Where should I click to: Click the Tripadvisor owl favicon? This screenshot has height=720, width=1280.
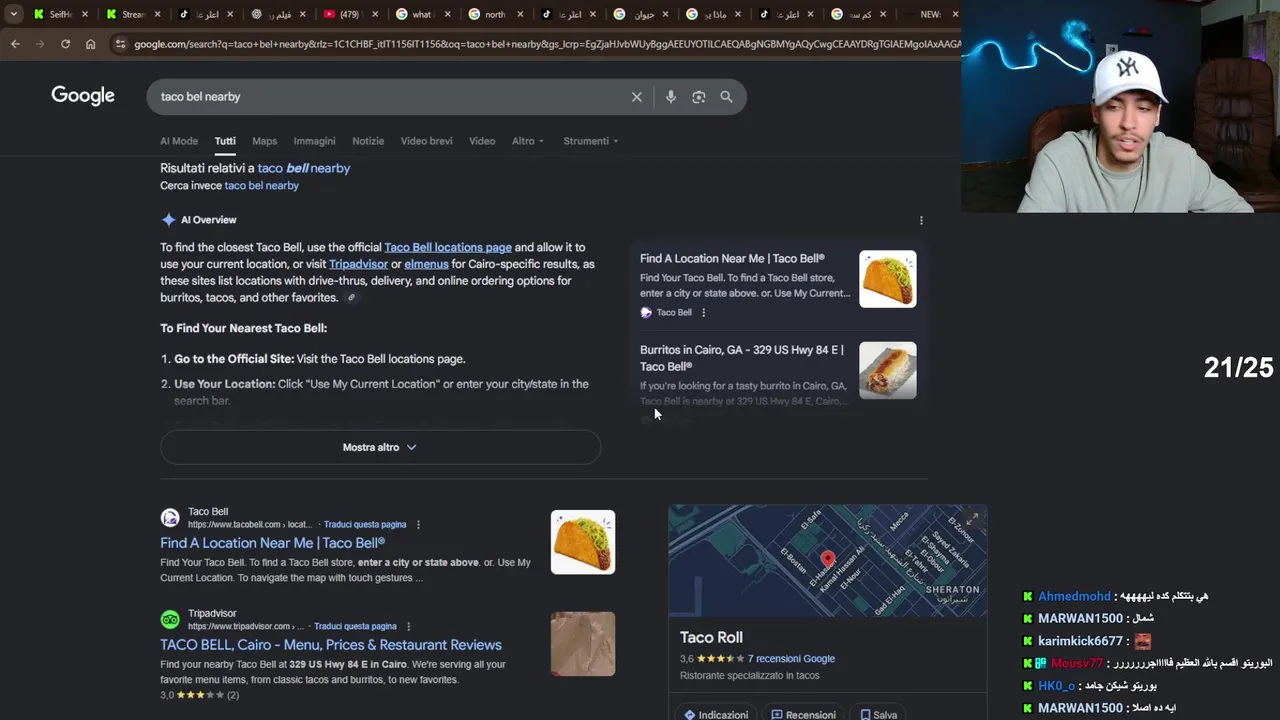coord(170,620)
